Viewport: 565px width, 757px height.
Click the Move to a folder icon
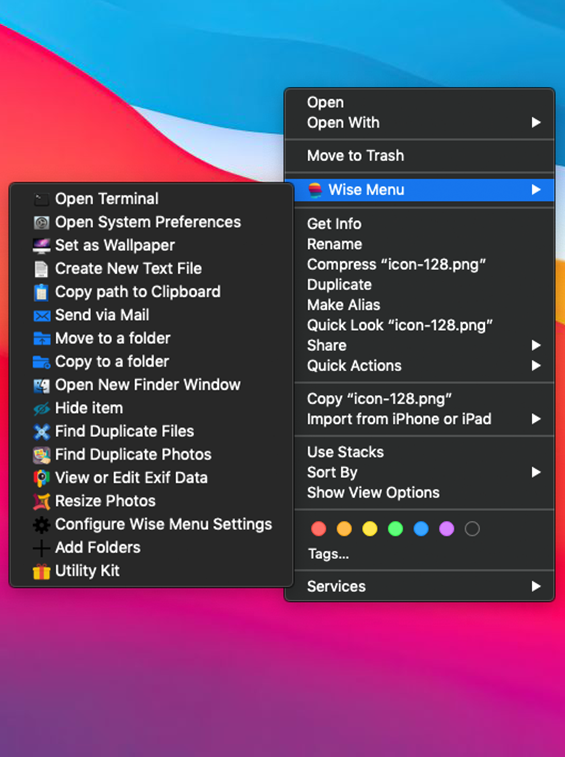click(42, 338)
